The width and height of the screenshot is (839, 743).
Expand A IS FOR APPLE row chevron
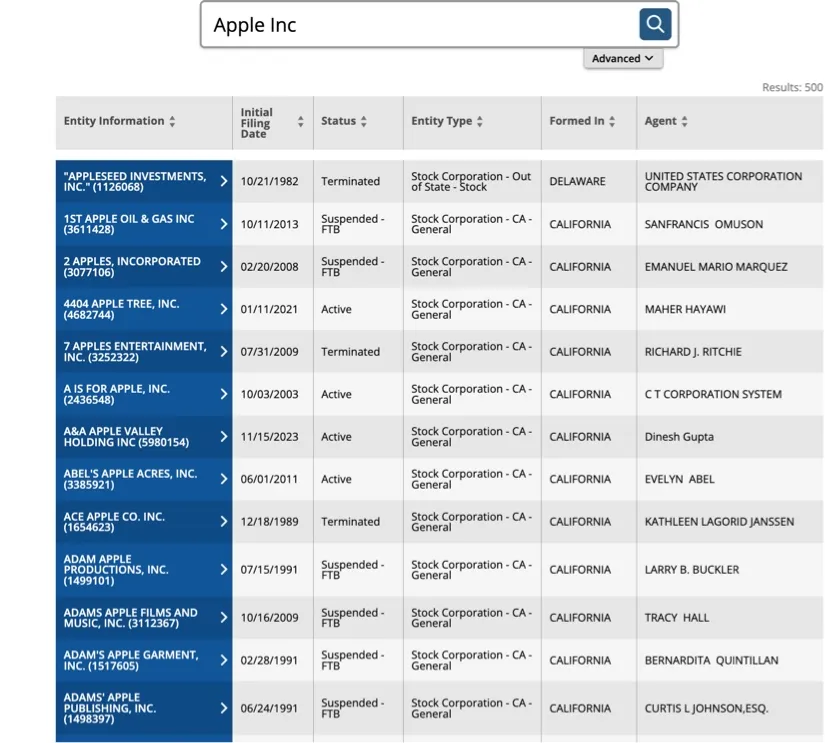coord(224,394)
